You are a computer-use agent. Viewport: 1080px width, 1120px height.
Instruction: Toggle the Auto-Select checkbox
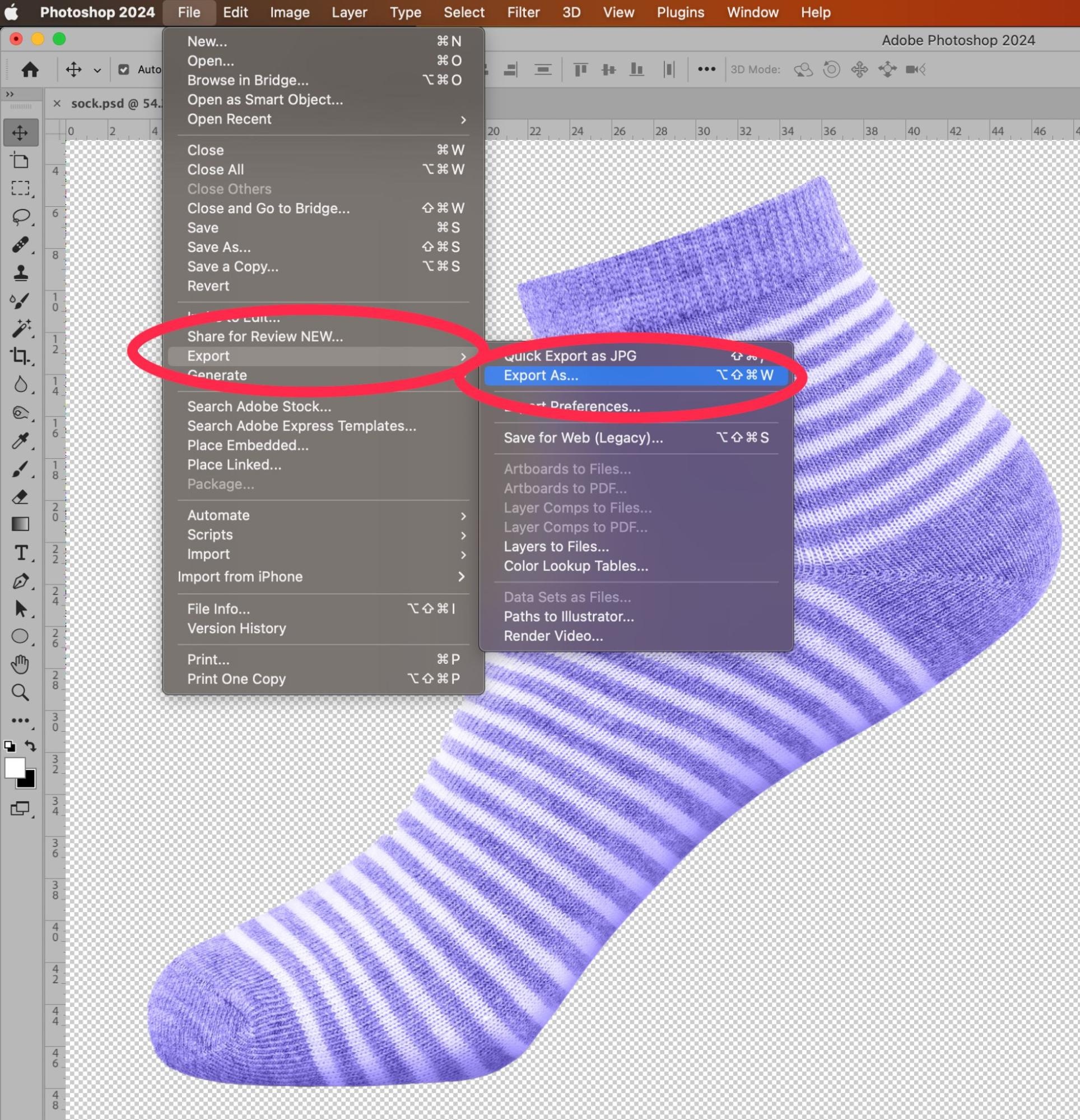124,69
